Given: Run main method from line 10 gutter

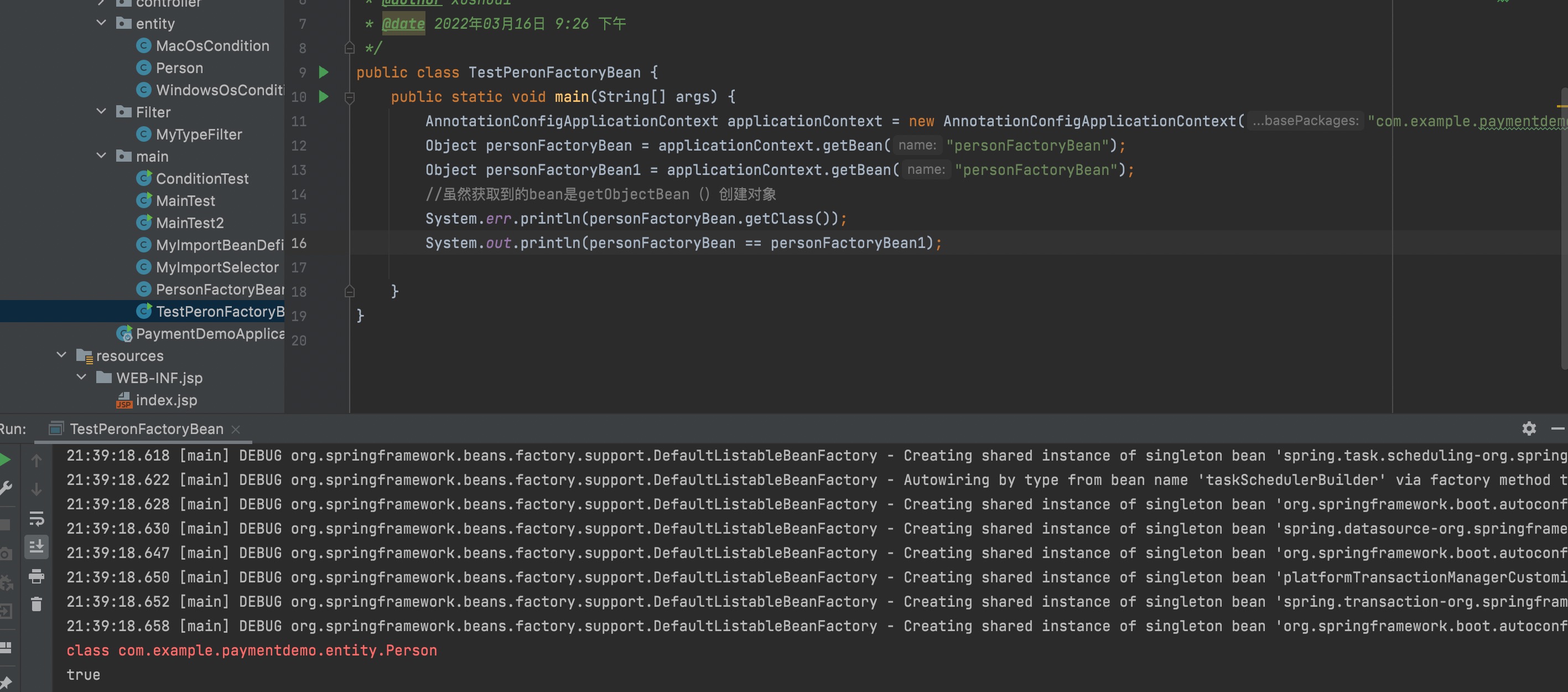Looking at the screenshot, I should (324, 97).
